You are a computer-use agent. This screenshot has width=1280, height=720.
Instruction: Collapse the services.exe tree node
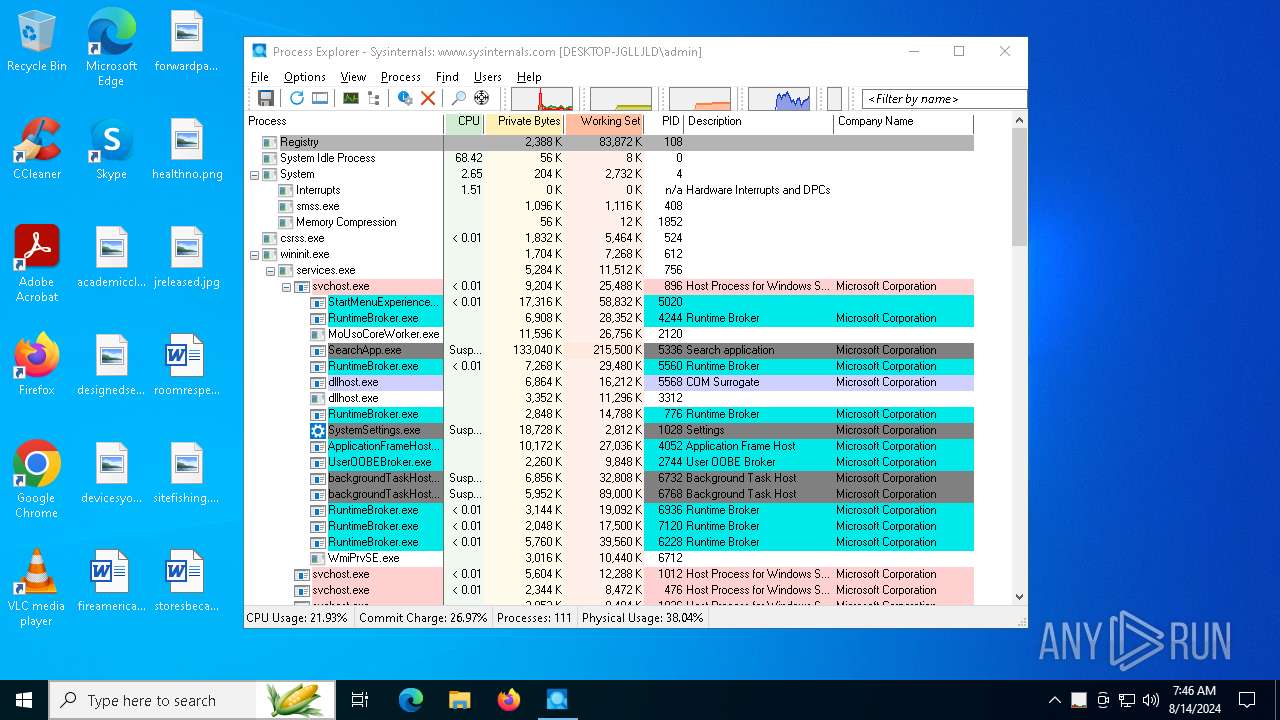tap(270, 271)
